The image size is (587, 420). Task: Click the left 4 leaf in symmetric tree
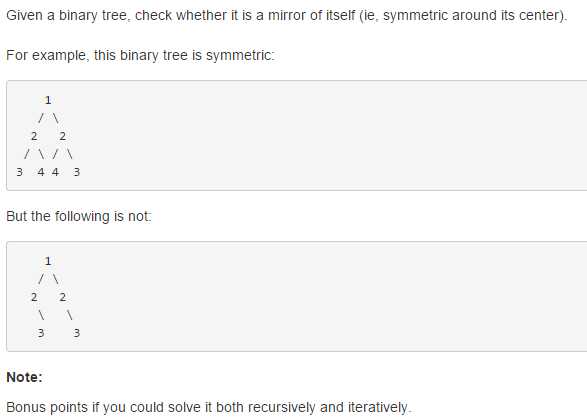[x=41, y=172]
